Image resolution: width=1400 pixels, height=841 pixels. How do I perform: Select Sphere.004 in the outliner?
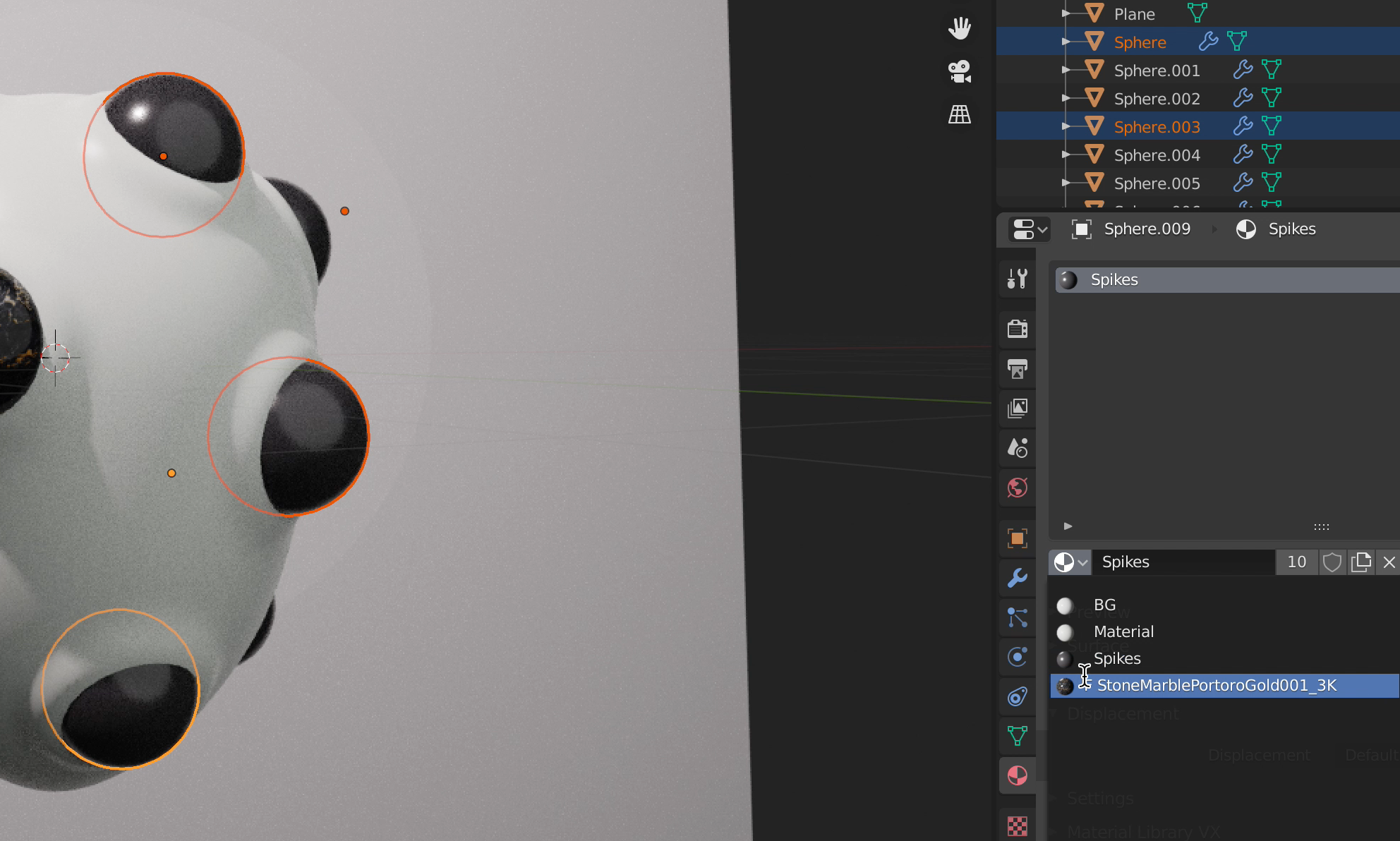click(1157, 155)
